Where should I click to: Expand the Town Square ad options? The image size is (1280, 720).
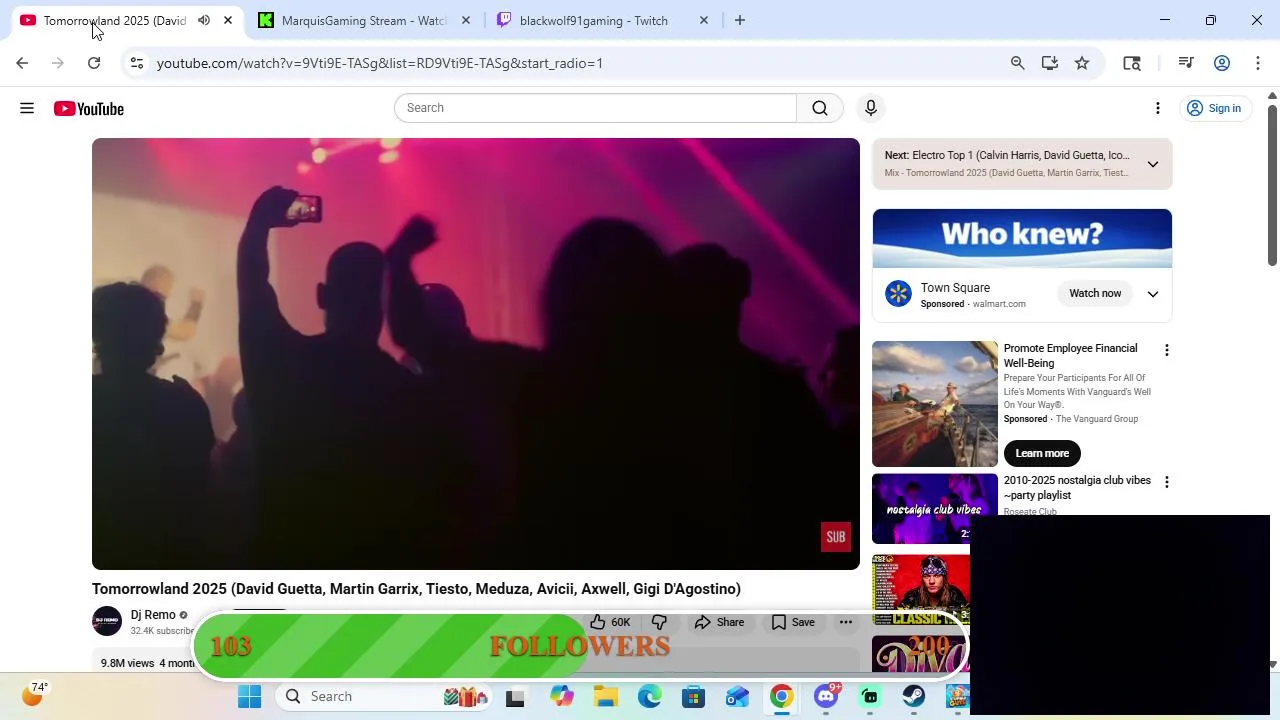(1153, 294)
